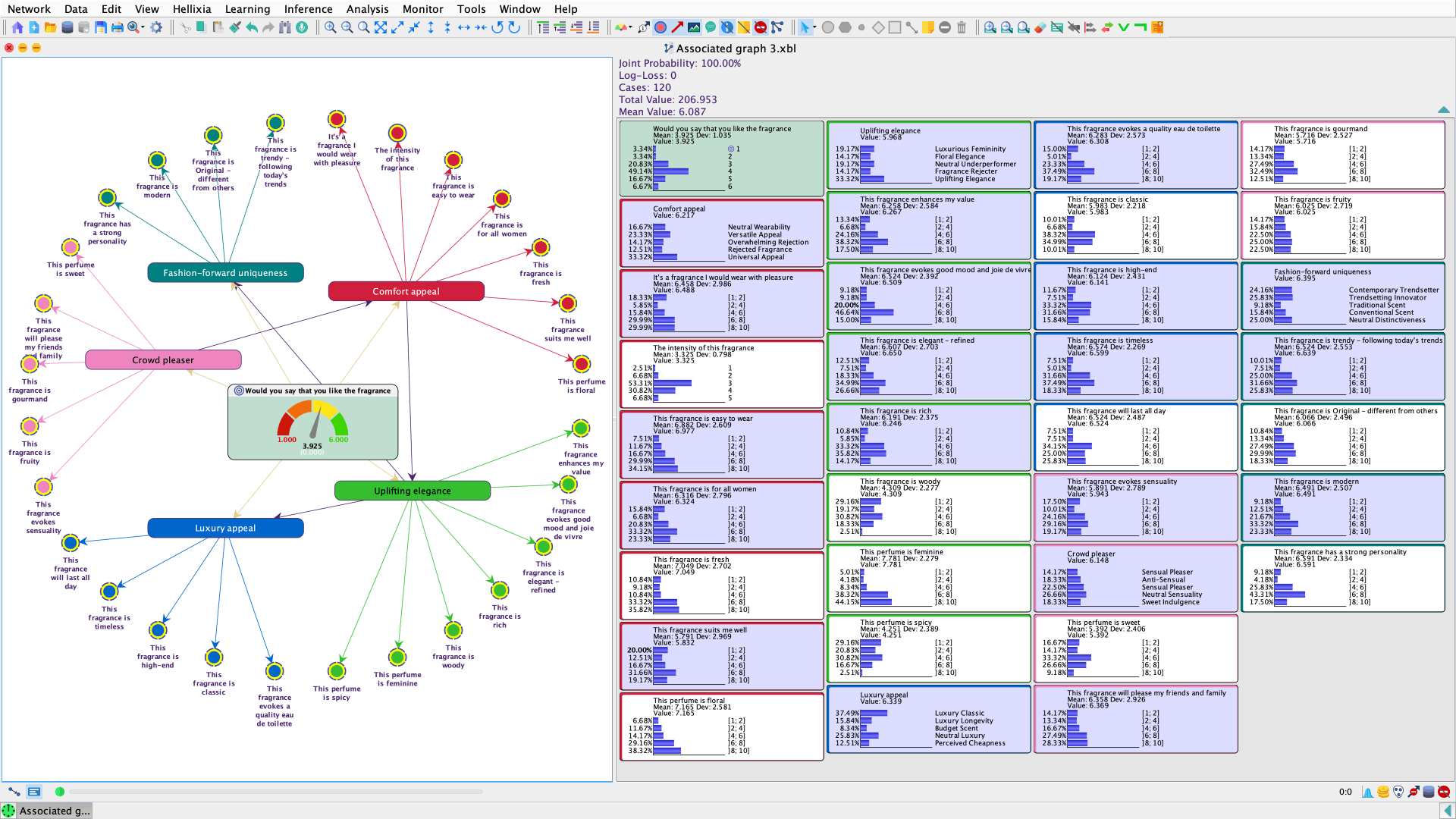This screenshot has width=1456, height=819.
Task: Open the Hellixia menu
Action: tap(192, 9)
